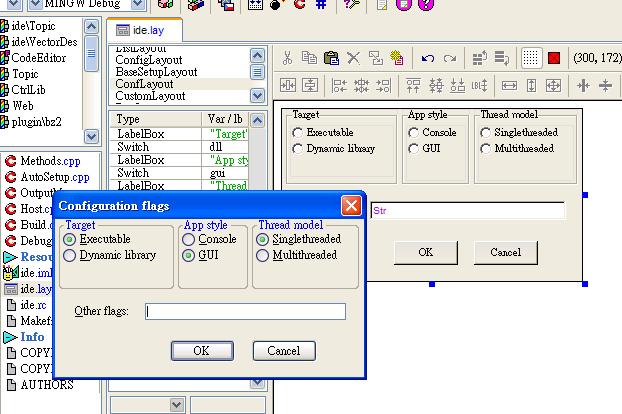This screenshot has height=414, width=622.
Task: Switch to the ide.lay tab
Action: pos(141,31)
